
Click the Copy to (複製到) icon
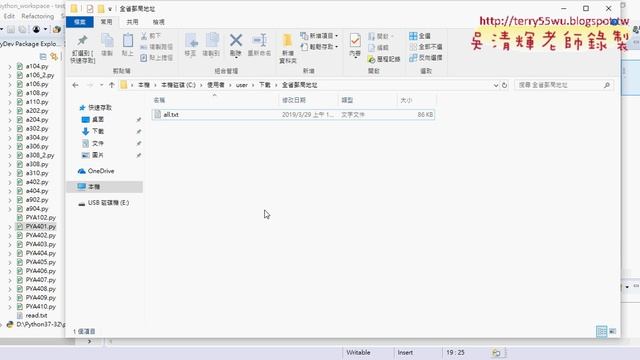coord(211,45)
